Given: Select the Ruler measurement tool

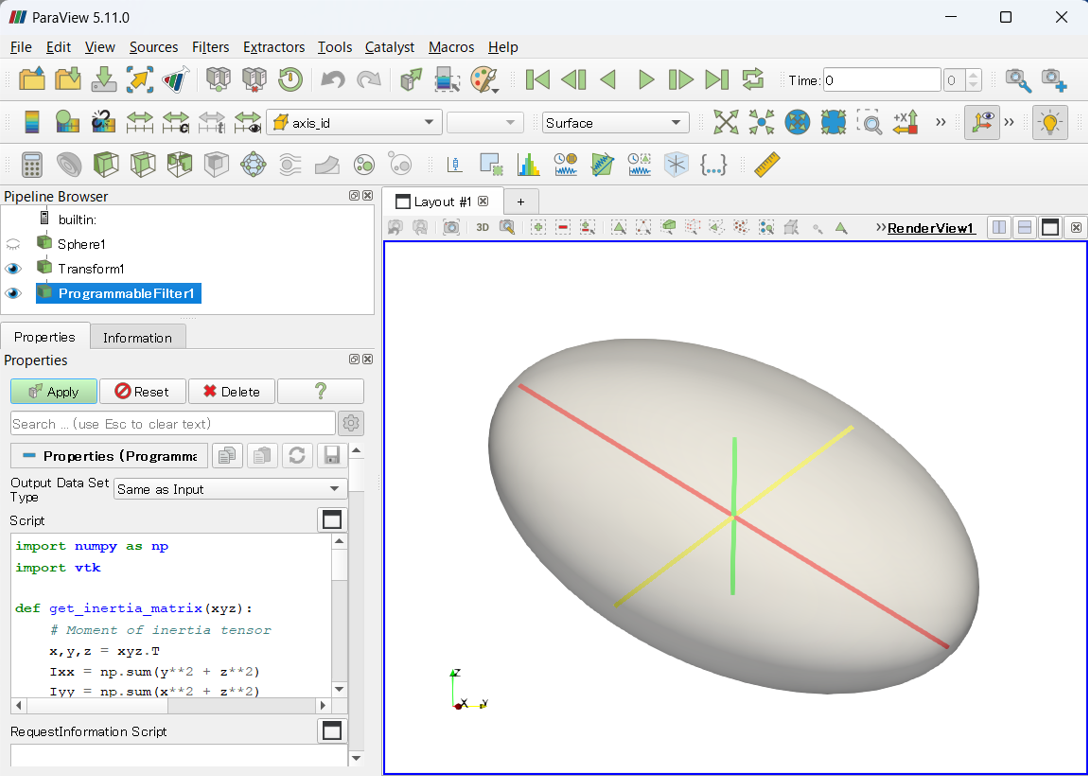Looking at the screenshot, I should click(767, 164).
